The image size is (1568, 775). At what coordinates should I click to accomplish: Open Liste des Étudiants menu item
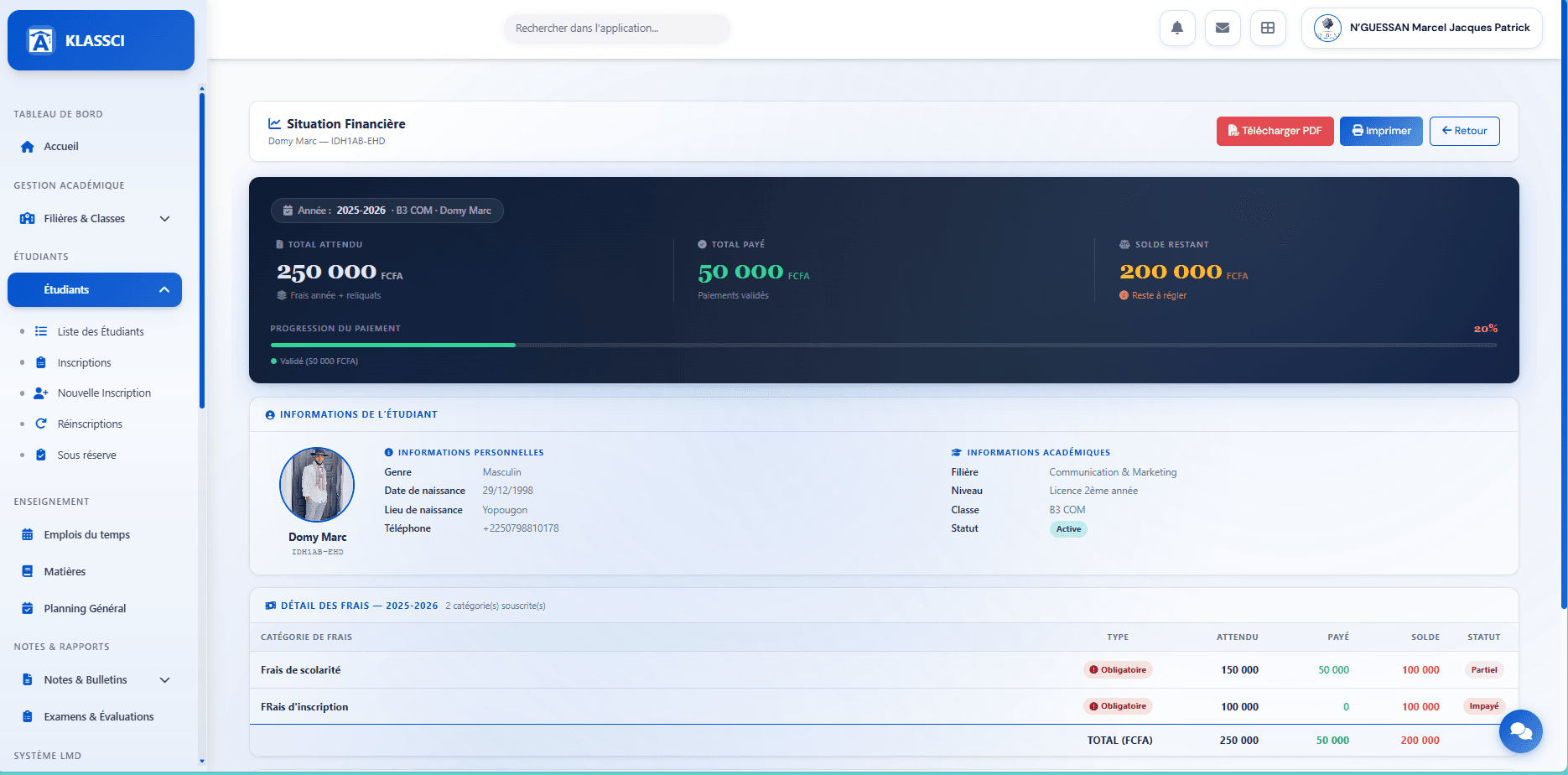point(101,331)
